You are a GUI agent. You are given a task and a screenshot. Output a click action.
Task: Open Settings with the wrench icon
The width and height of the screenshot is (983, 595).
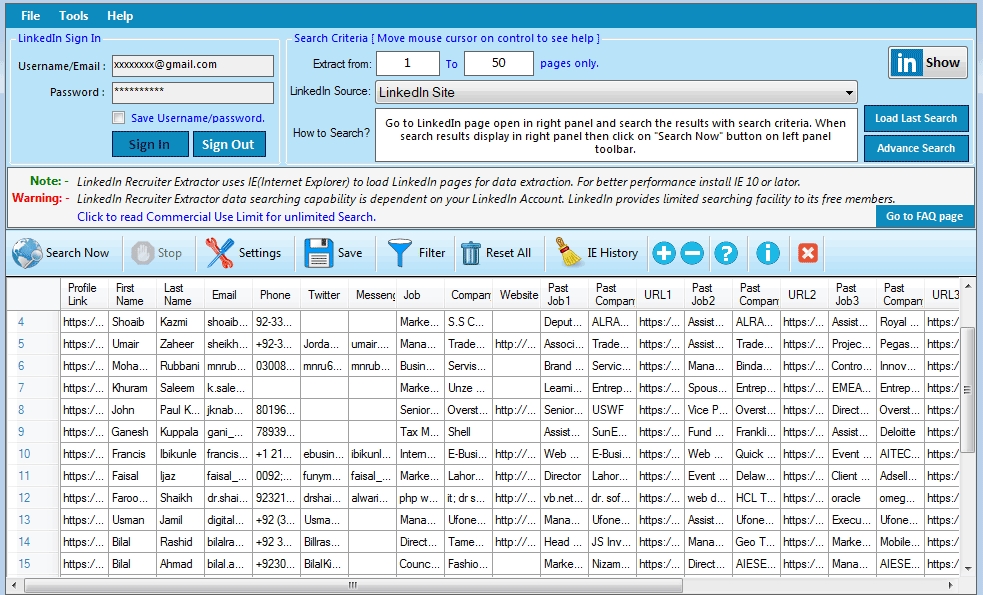pos(220,253)
